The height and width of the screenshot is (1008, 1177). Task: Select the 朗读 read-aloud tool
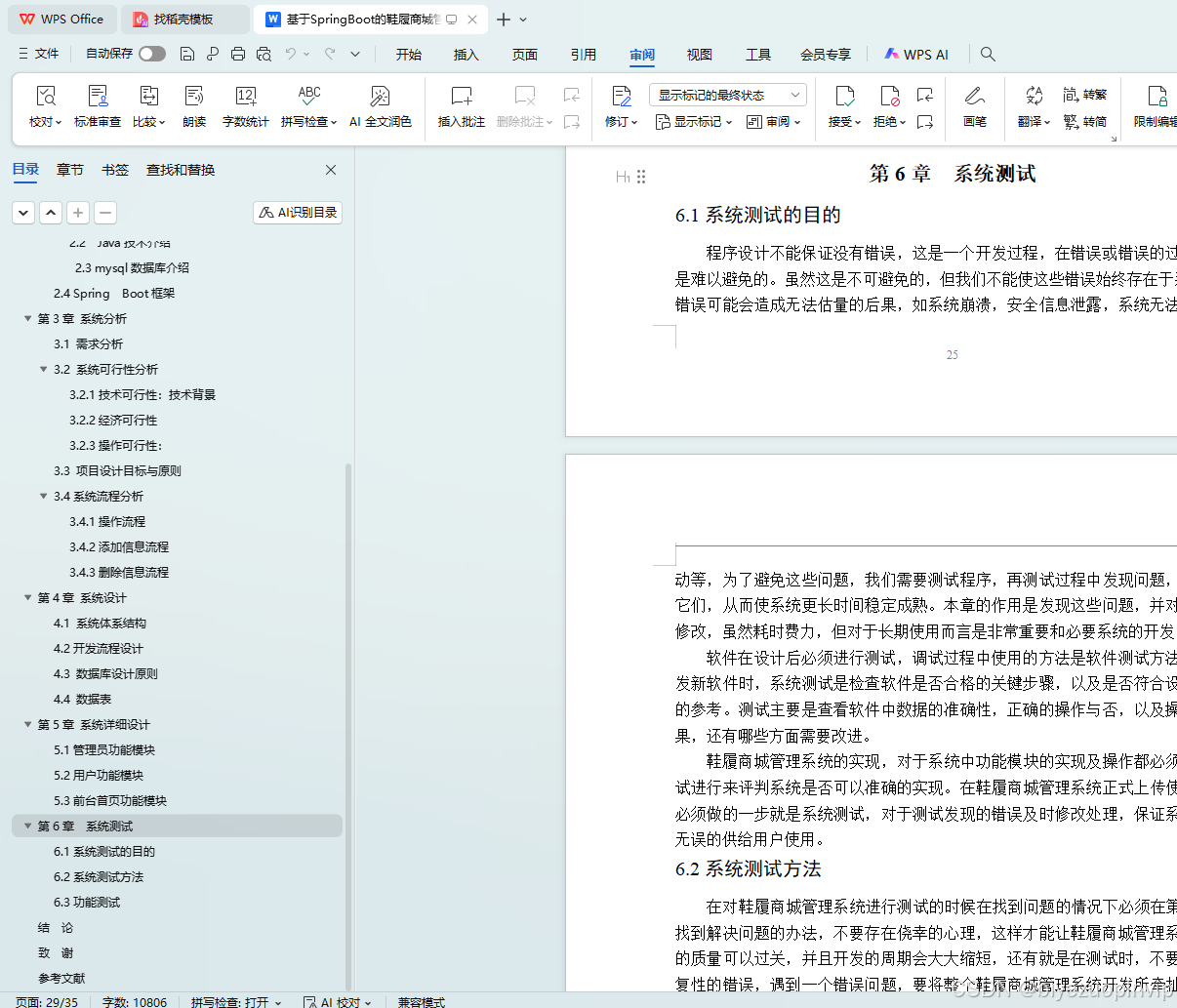click(193, 107)
